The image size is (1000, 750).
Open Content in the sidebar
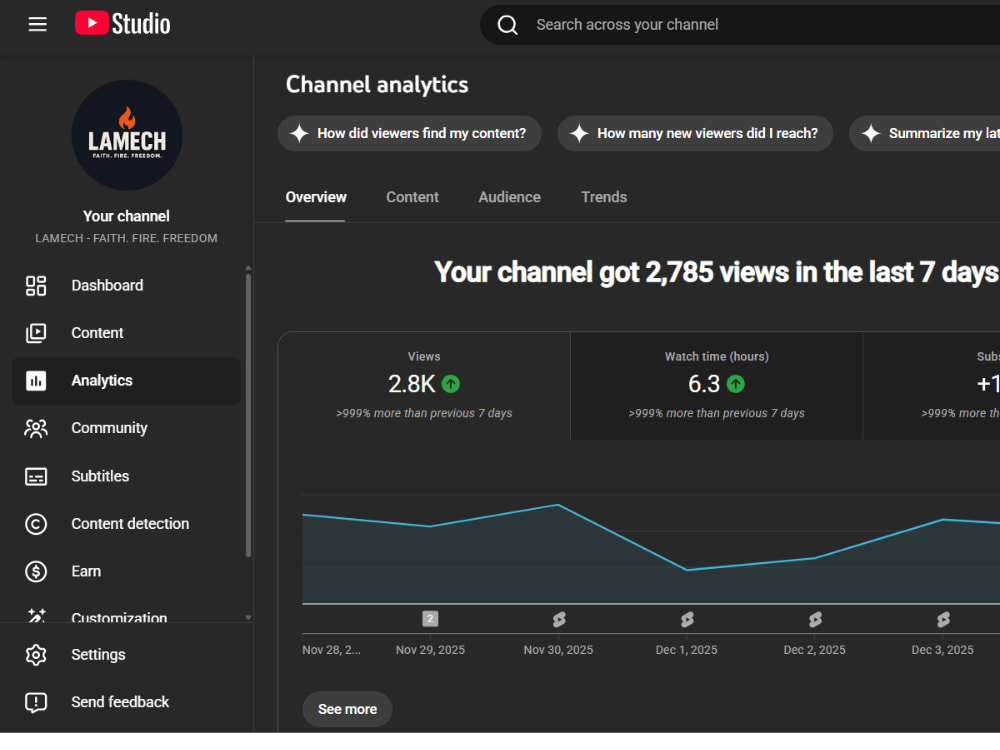pos(126,333)
